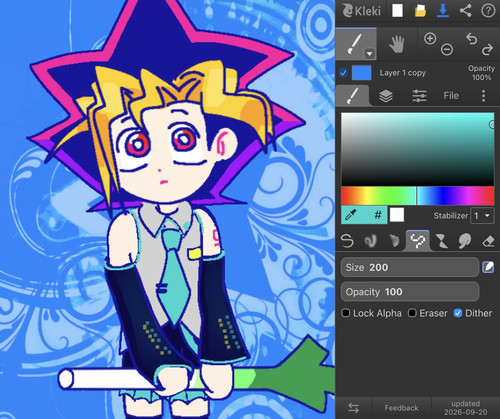500x419 pixels.
Task: Pick a shade in the color saturation area
Action: pos(417,149)
